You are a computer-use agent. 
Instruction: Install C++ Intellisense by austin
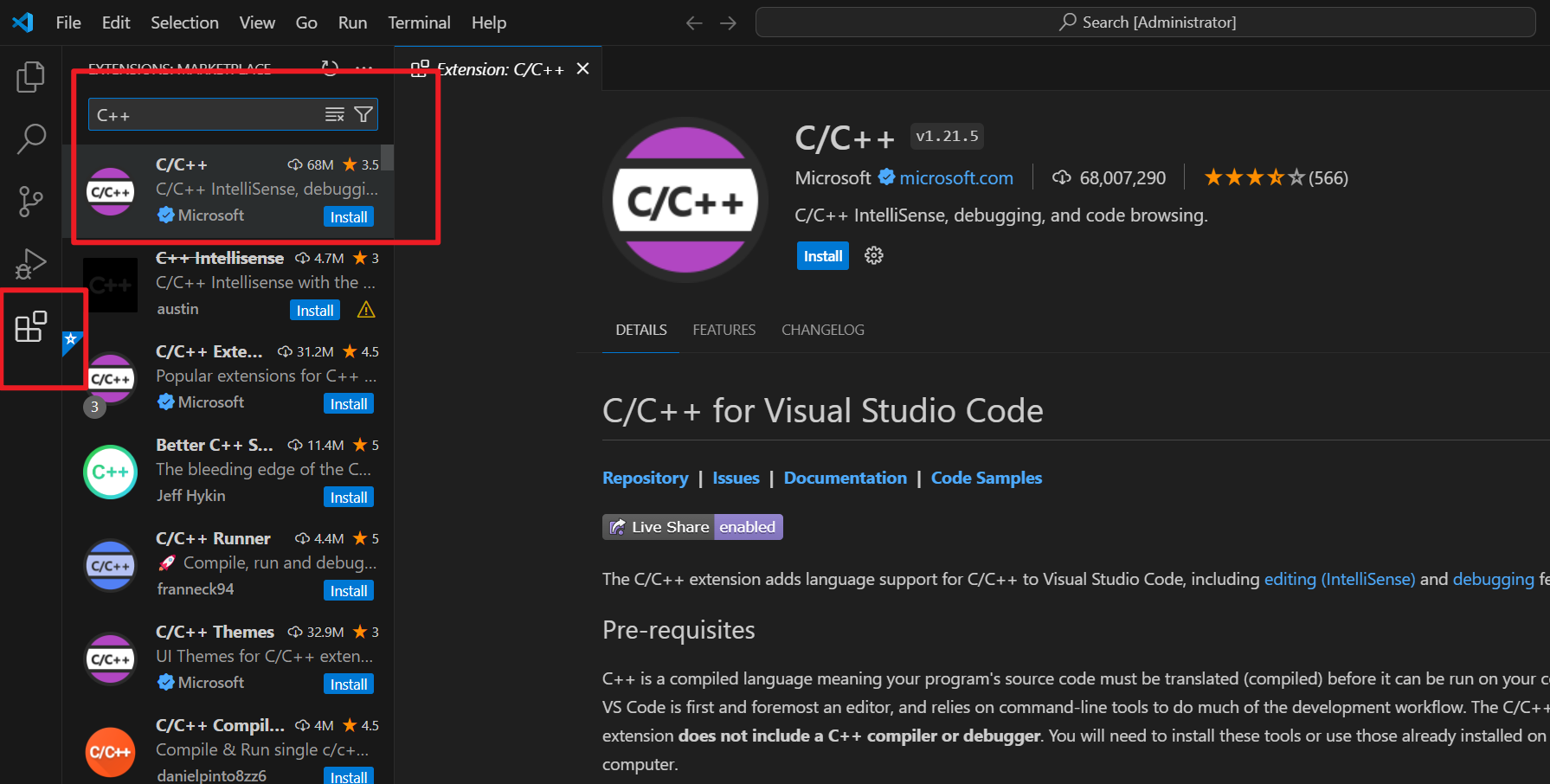(x=315, y=310)
